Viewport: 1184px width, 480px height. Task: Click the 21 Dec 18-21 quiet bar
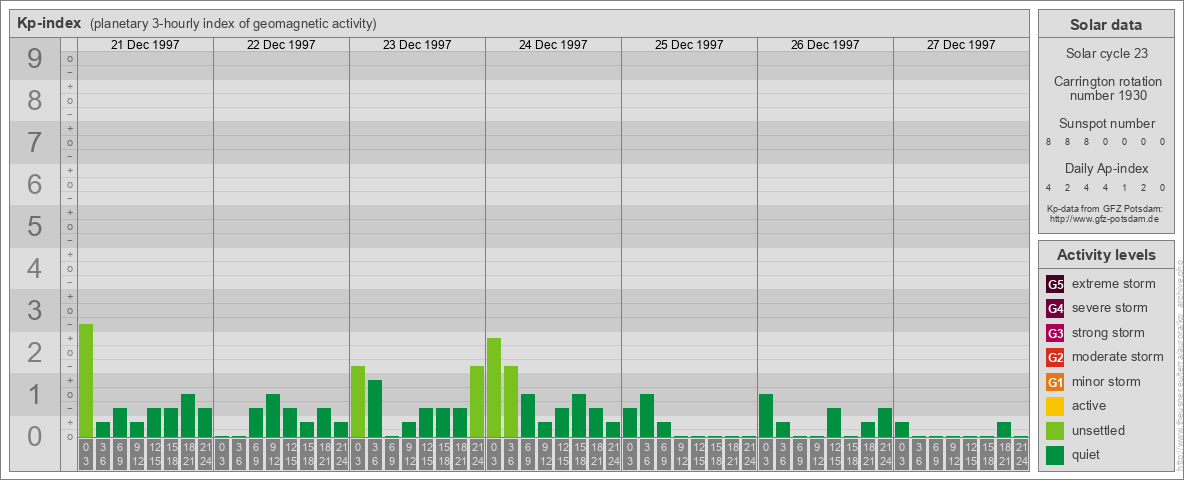188,415
